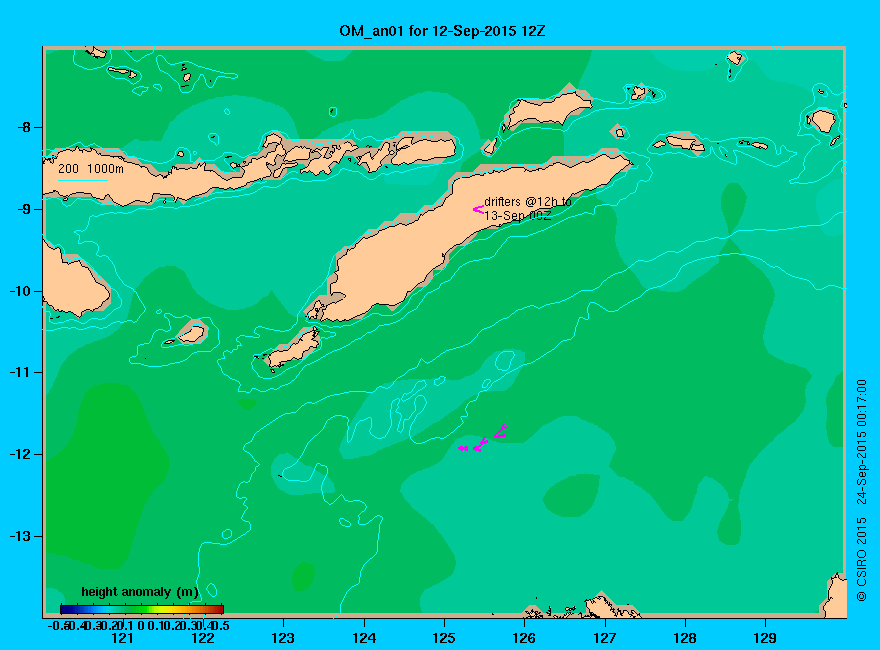Select latitude axis label '-12'
This screenshot has width=880, height=650.
[20, 454]
